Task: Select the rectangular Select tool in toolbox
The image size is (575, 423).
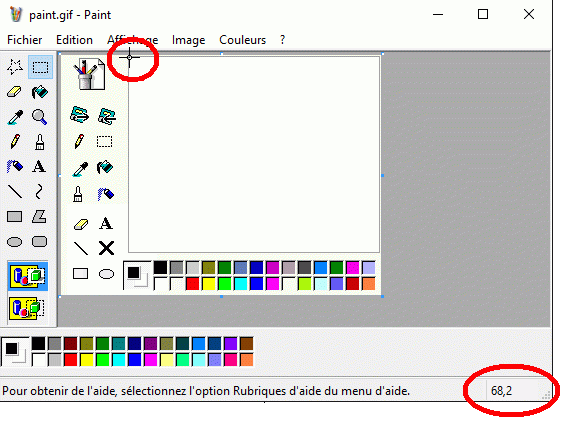Action: click(x=40, y=67)
